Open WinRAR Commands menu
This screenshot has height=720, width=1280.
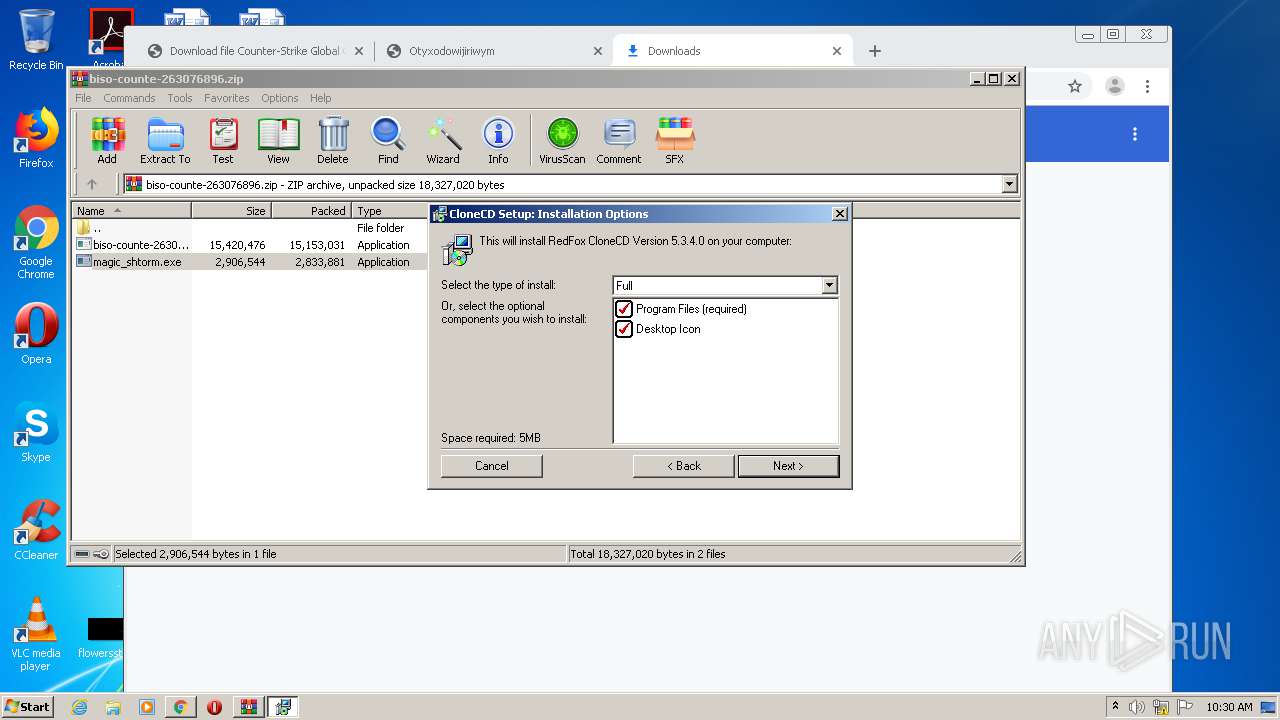(x=129, y=98)
